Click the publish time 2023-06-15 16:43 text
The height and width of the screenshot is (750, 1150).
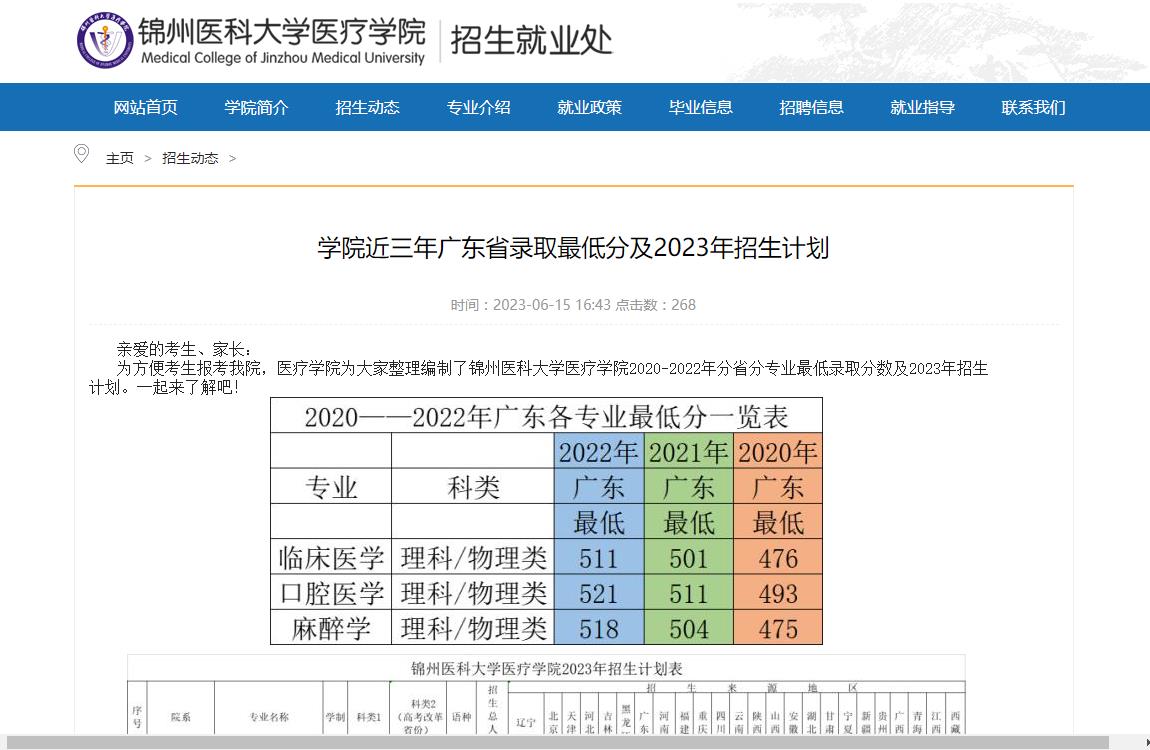point(552,305)
